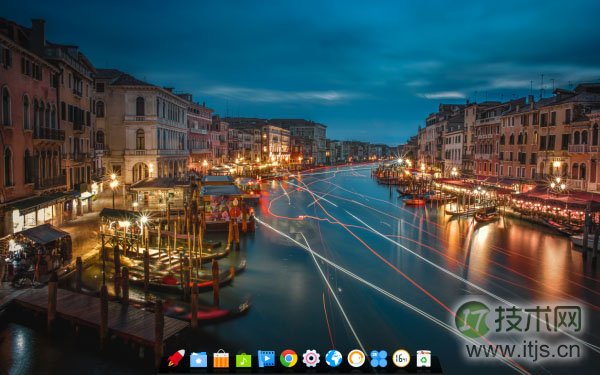Open the blue File Manager folder icon

pos(199,359)
